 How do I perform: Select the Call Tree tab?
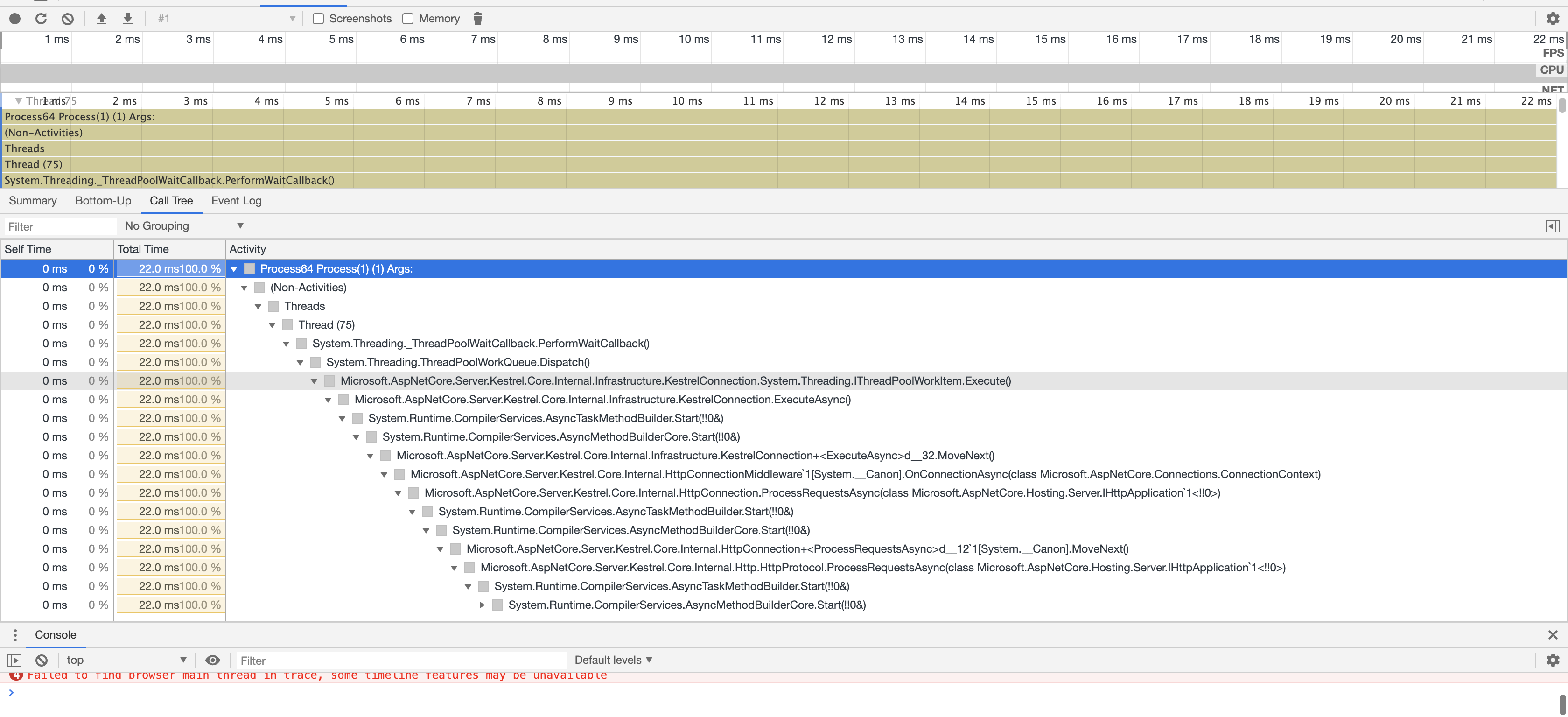point(171,201)
